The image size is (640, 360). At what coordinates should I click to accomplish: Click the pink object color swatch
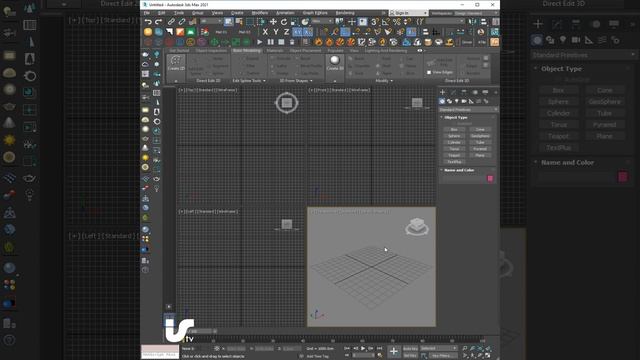(x=490, y=178)
